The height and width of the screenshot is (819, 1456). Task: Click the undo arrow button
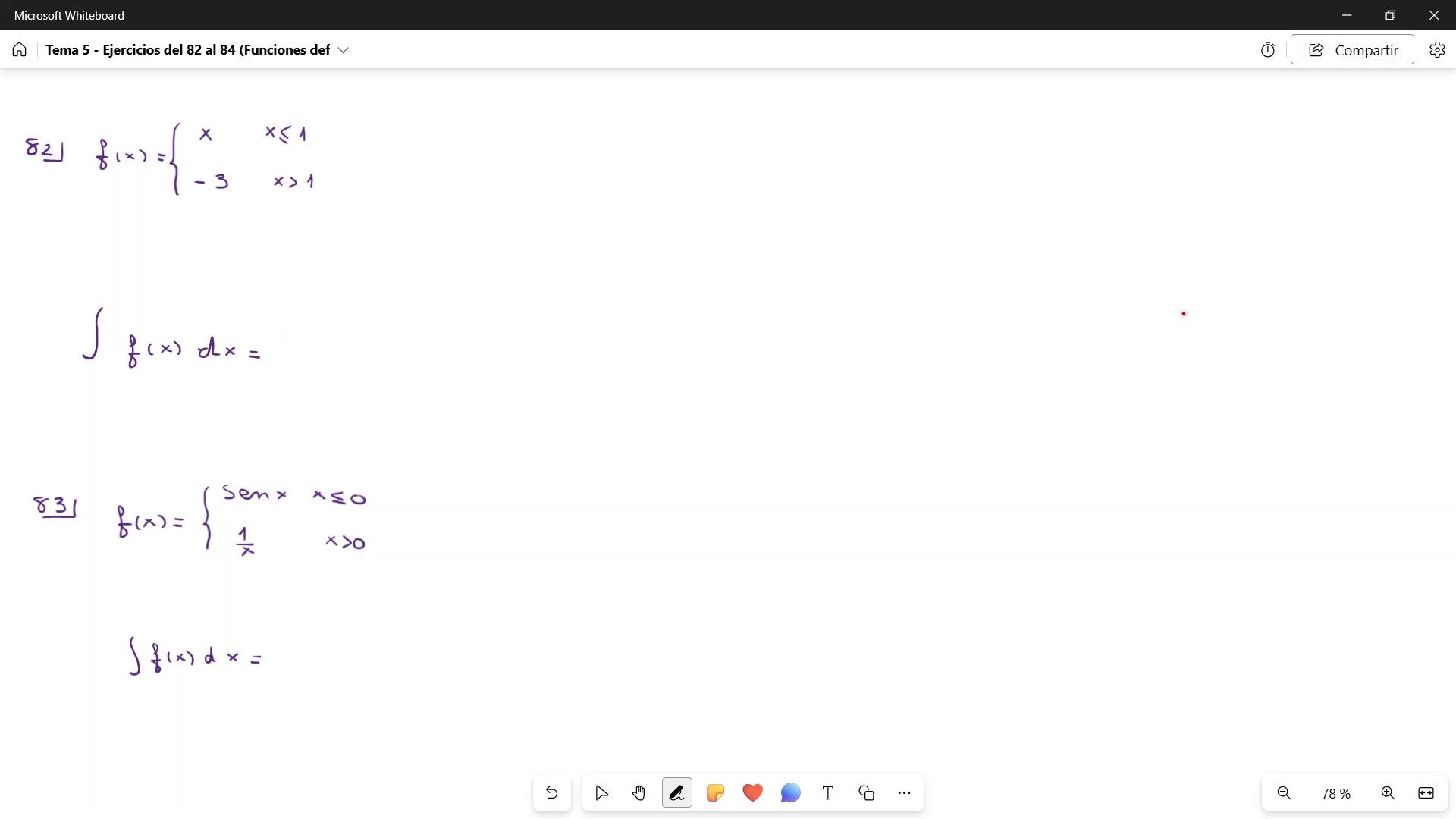(551, 793)
